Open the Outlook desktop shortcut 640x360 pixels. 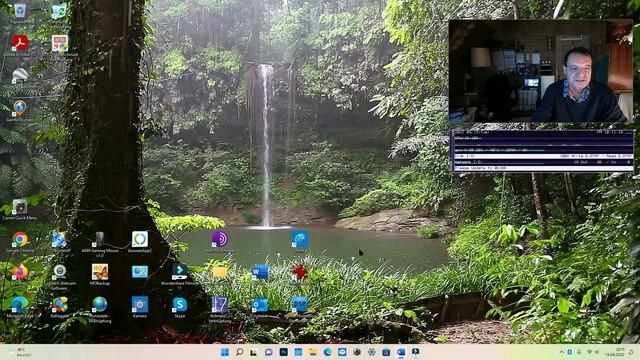pyautogui.click(x=260, y=304)
